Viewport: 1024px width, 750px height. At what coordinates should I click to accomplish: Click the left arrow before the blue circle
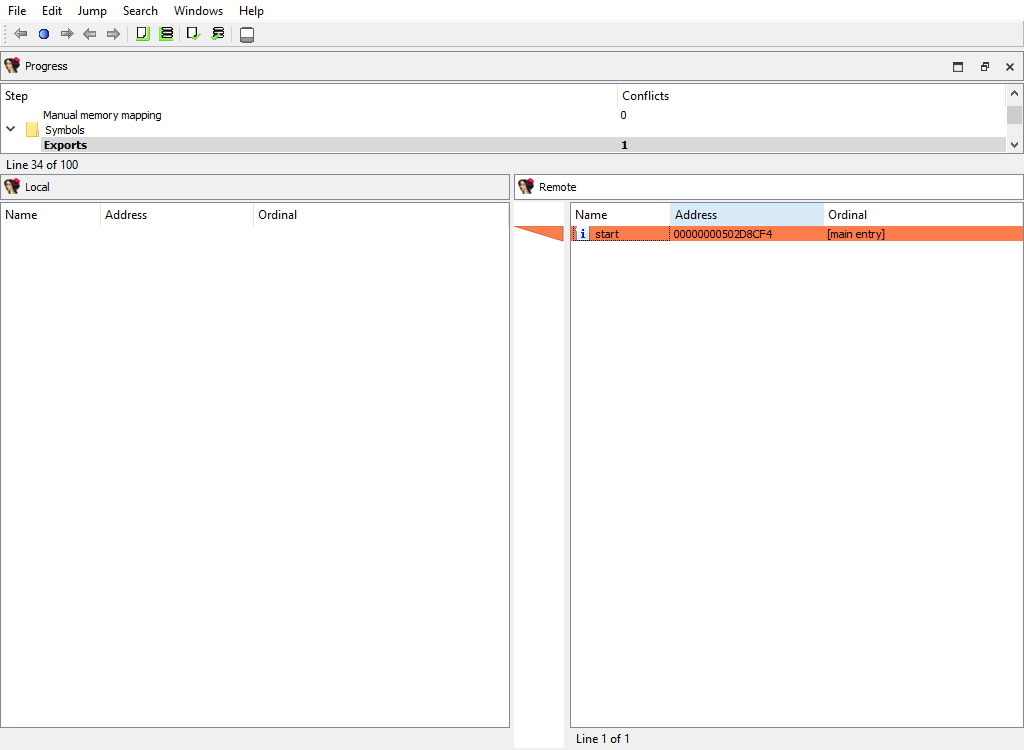click(x=21, y=34)
